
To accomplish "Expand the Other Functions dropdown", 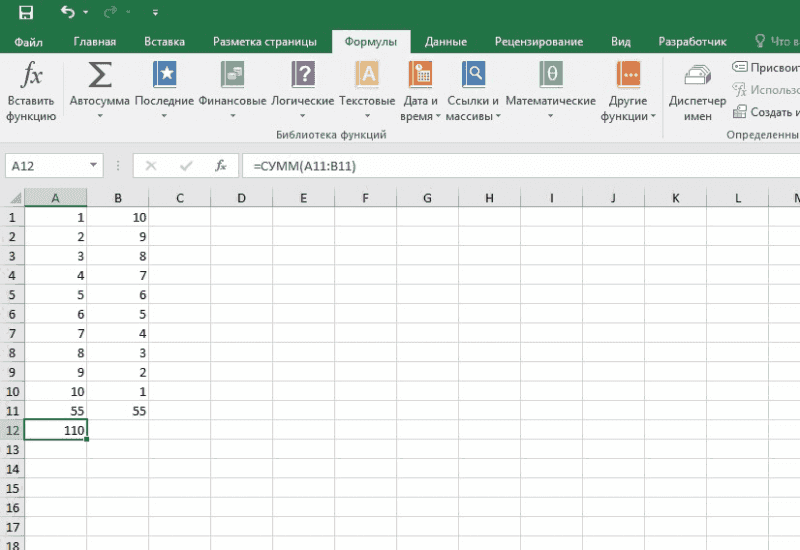I will click(628, 116).
